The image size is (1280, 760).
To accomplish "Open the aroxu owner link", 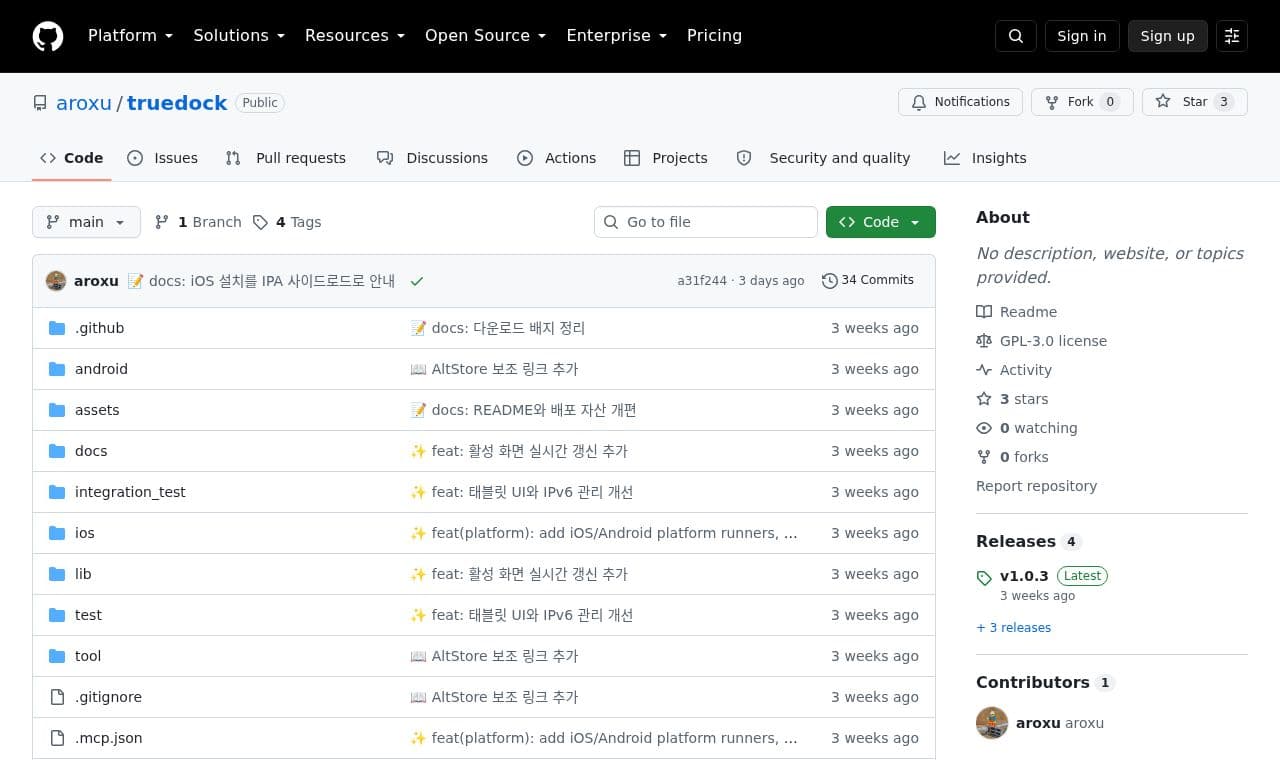I will [84, 103].
